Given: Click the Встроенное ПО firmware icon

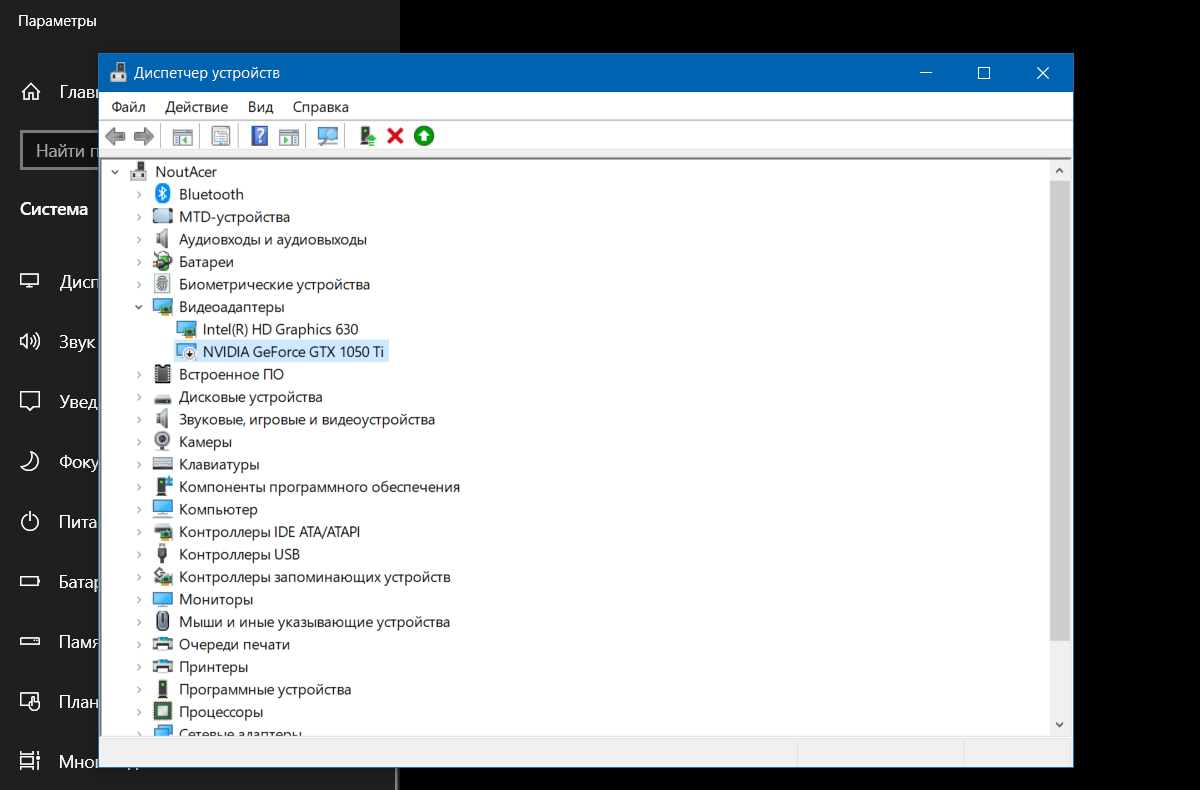Looking at the screenshot, I should point(162,374).
